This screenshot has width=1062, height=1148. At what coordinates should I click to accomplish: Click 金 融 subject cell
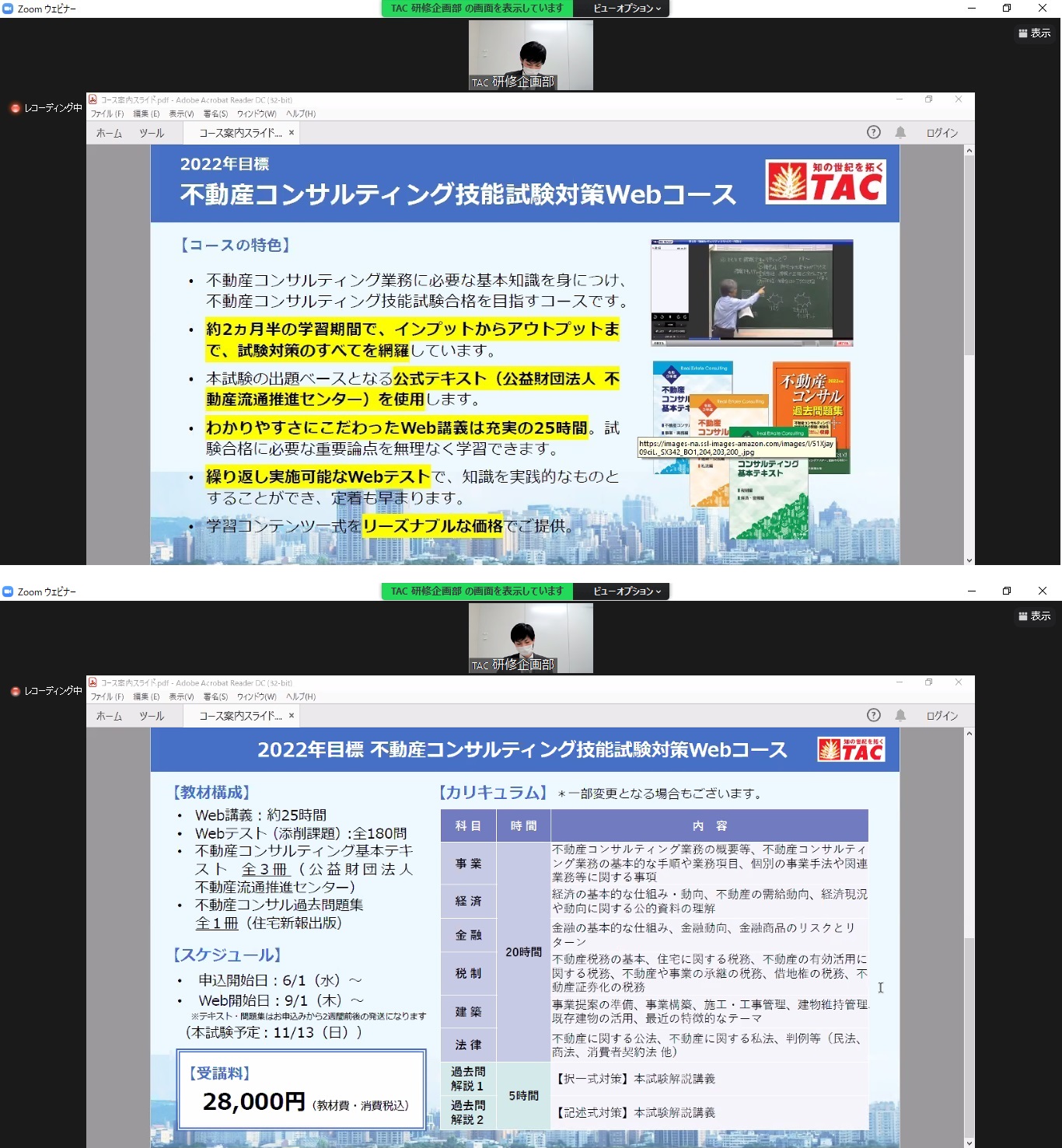[468, 935]
